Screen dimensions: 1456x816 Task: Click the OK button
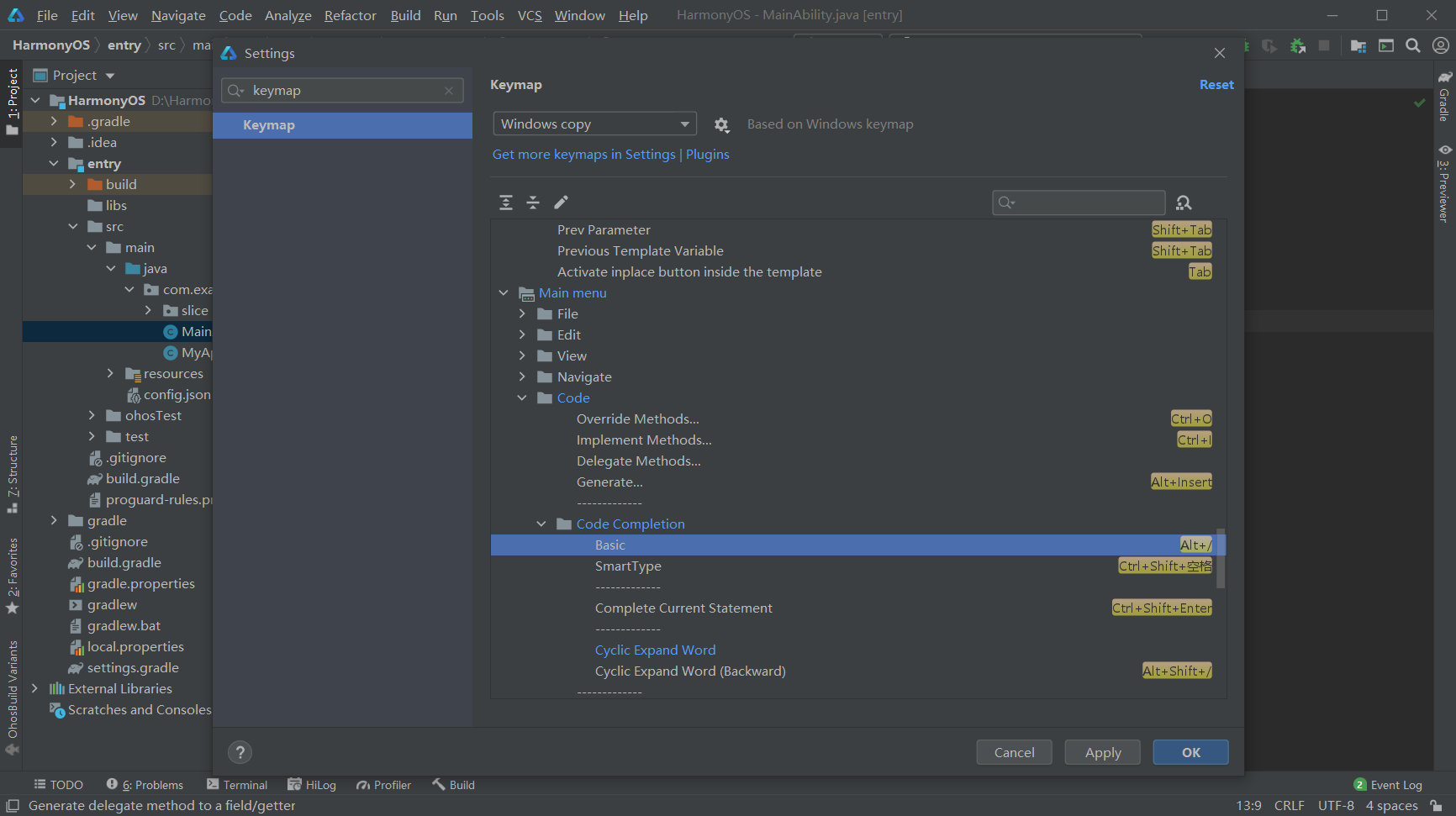tap(1190, 752)
